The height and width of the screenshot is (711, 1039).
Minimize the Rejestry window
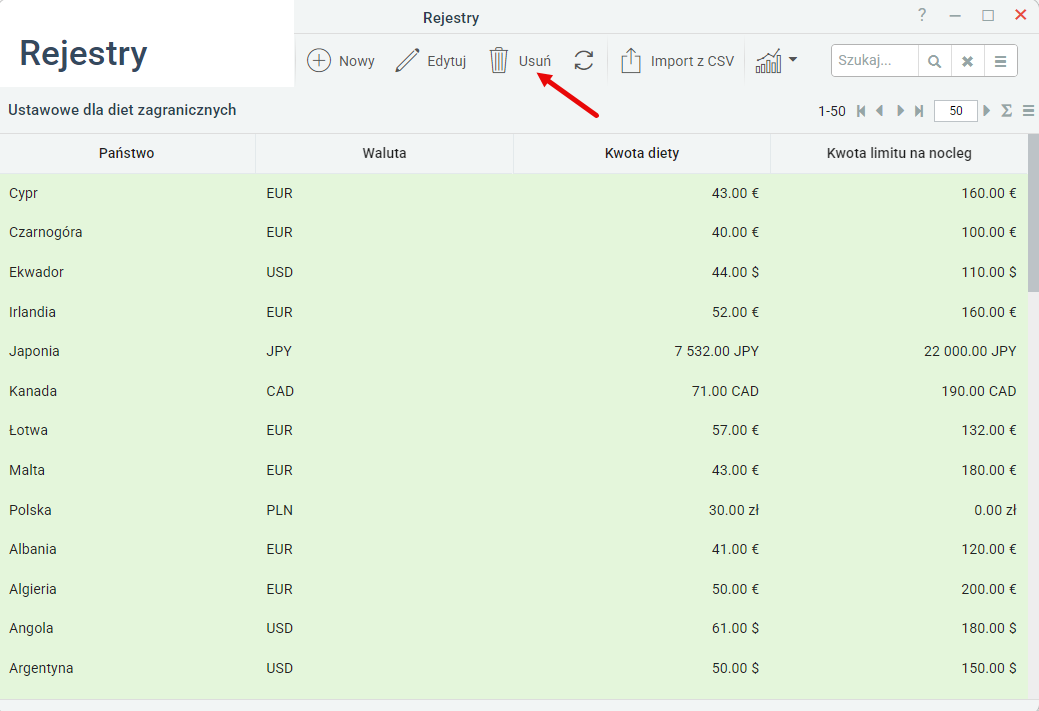tap(955, 15)
